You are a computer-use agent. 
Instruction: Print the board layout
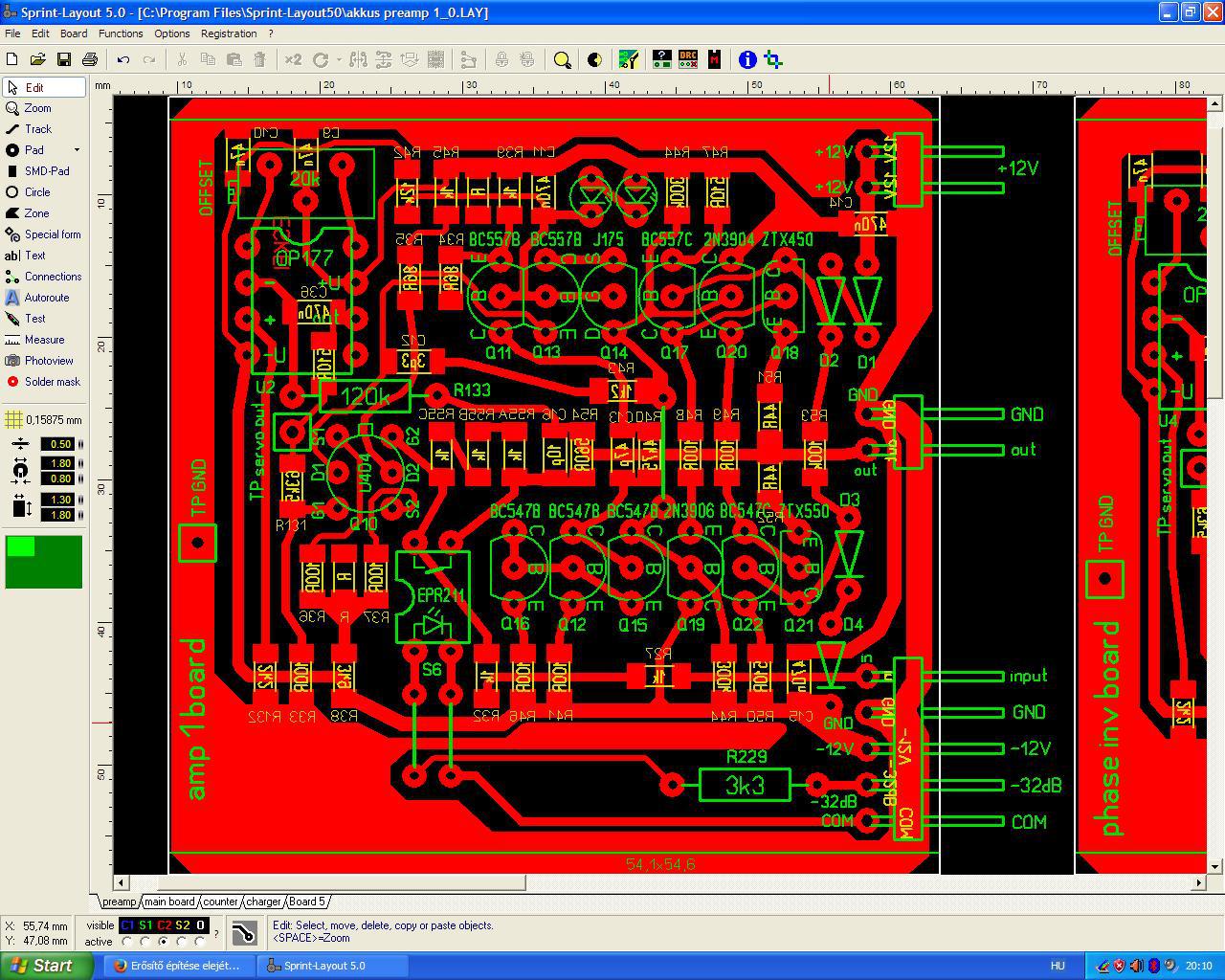pyautogui.click(x=90, y=59)
